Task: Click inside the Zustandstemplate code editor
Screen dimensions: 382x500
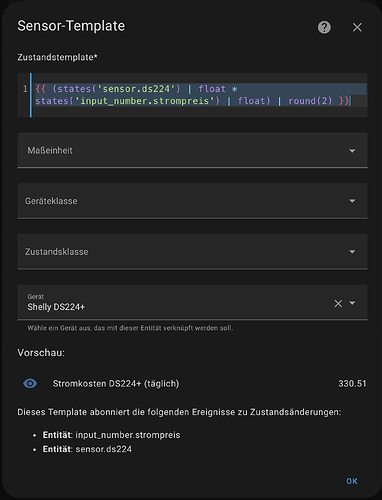Action: coord(192,95)
